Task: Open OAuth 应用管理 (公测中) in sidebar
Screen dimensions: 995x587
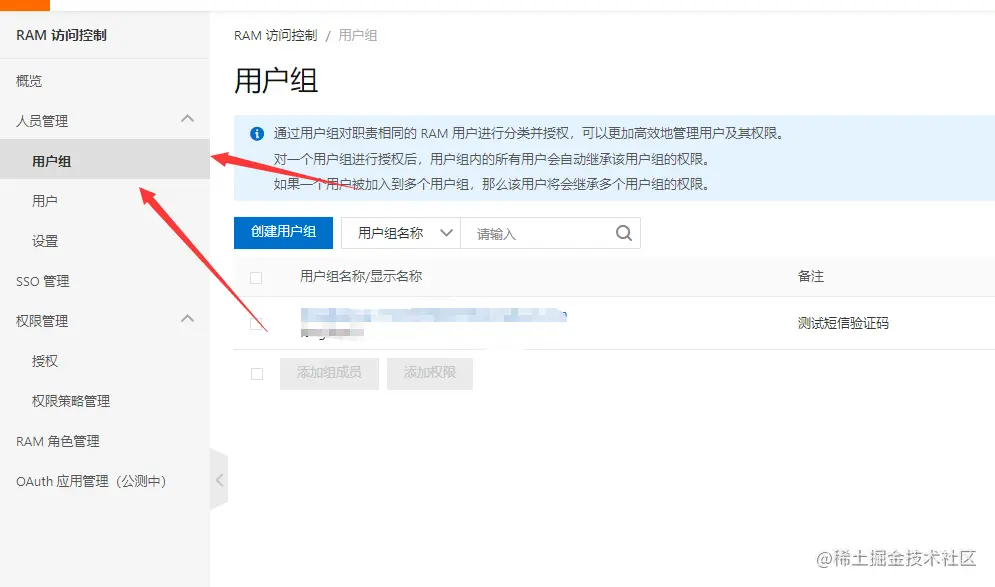Action: click(91, 481)
